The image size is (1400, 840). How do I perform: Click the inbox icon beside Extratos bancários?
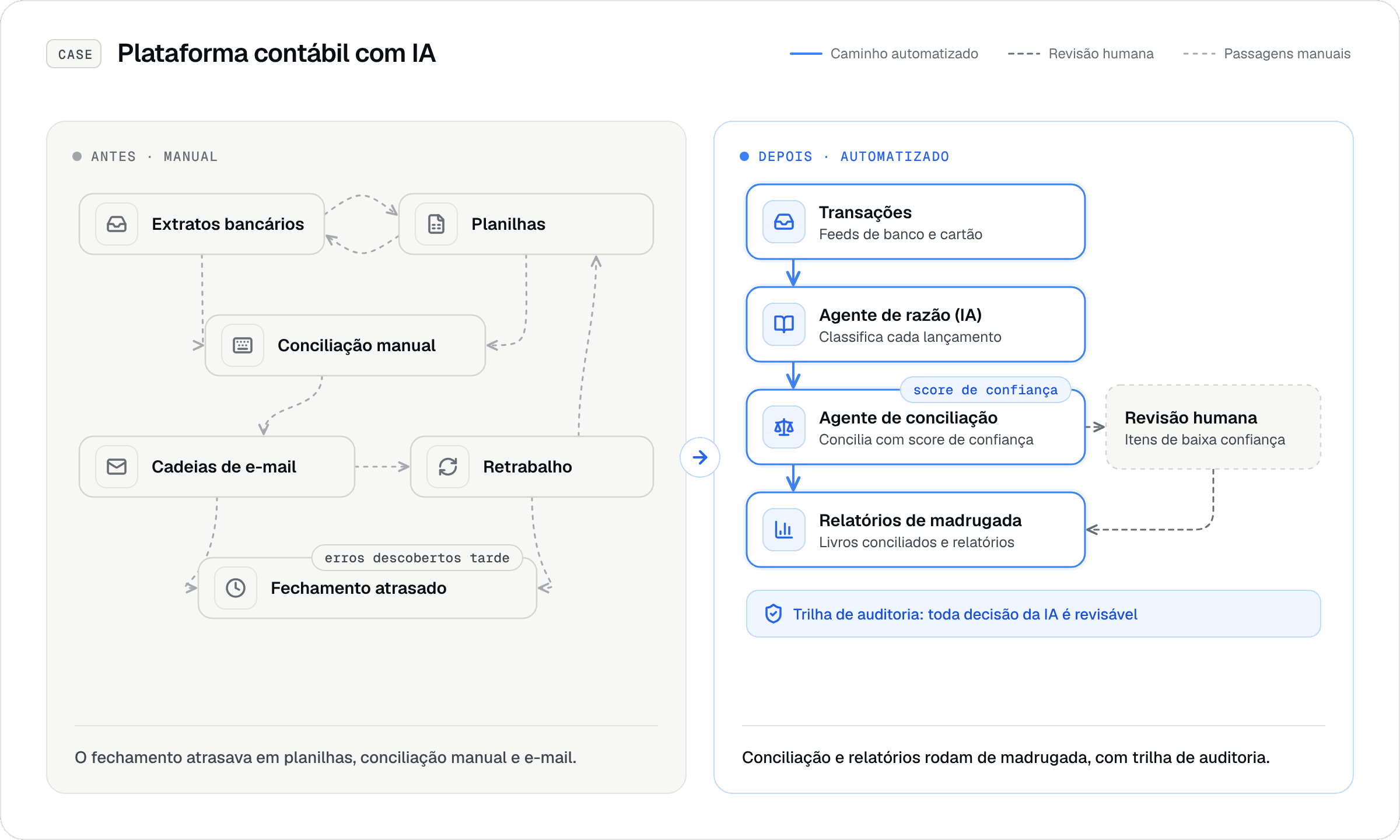tap(117, 224)
